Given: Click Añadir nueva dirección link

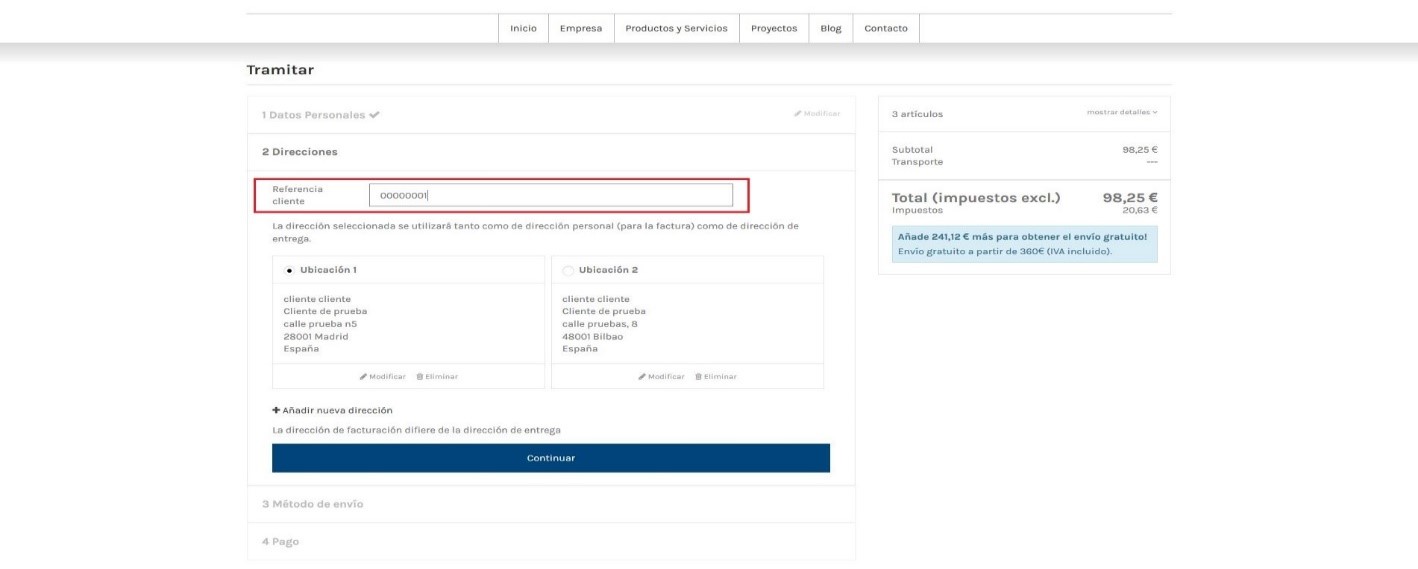Looking at the screenshot, I should (x=332, y=410).
